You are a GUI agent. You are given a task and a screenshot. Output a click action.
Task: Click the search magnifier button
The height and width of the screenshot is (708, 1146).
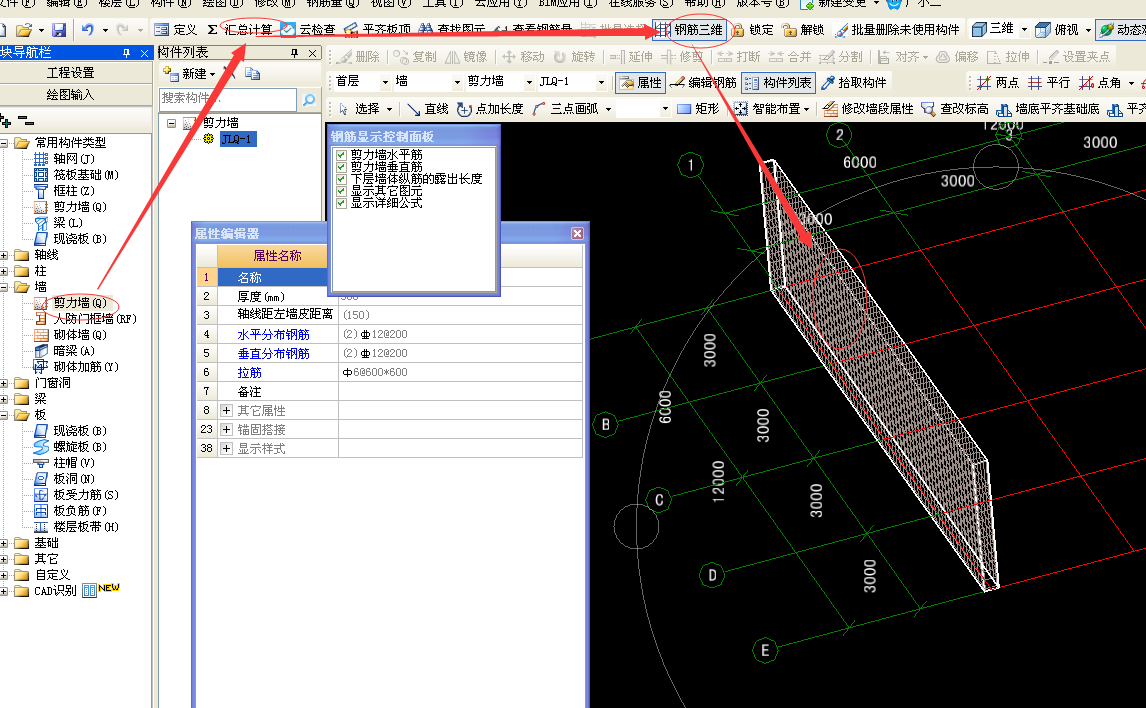point(309,99)
